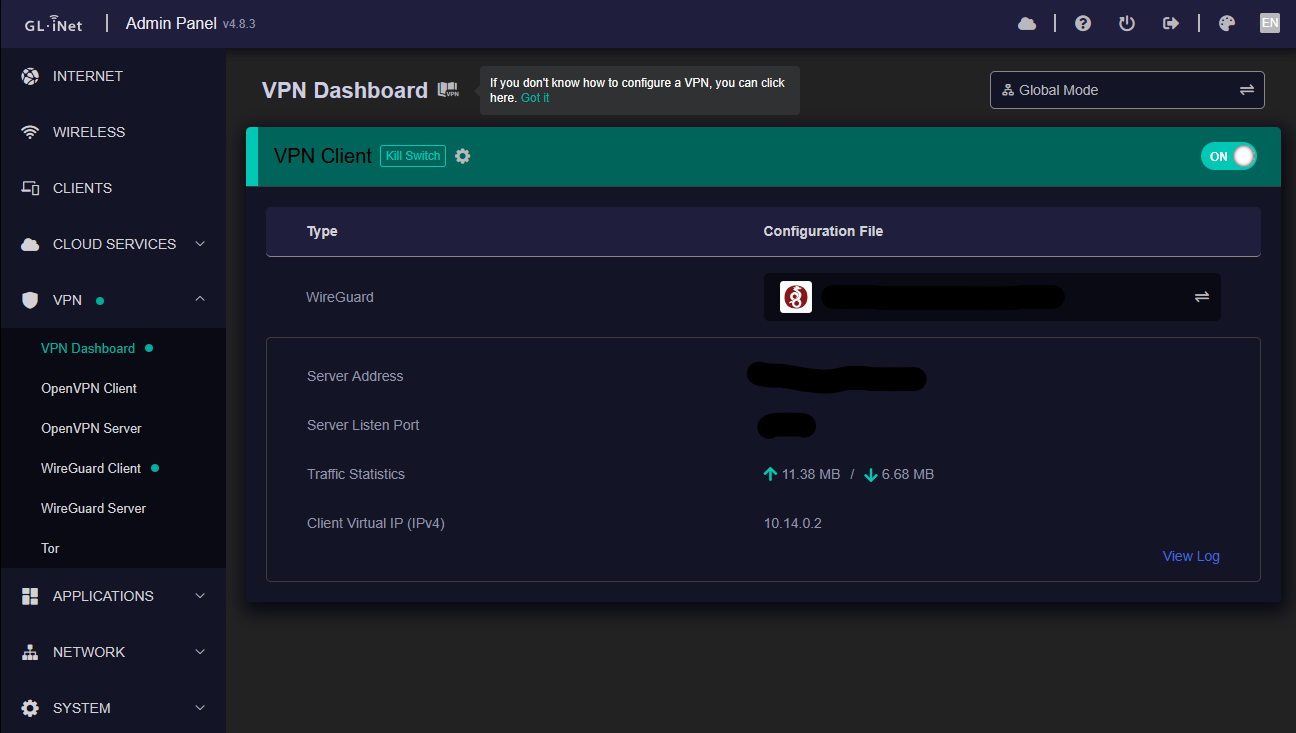The image size is (1296, 733).
Task: Turn off the VPN Client ON toggle
Action: point(1228,156)
